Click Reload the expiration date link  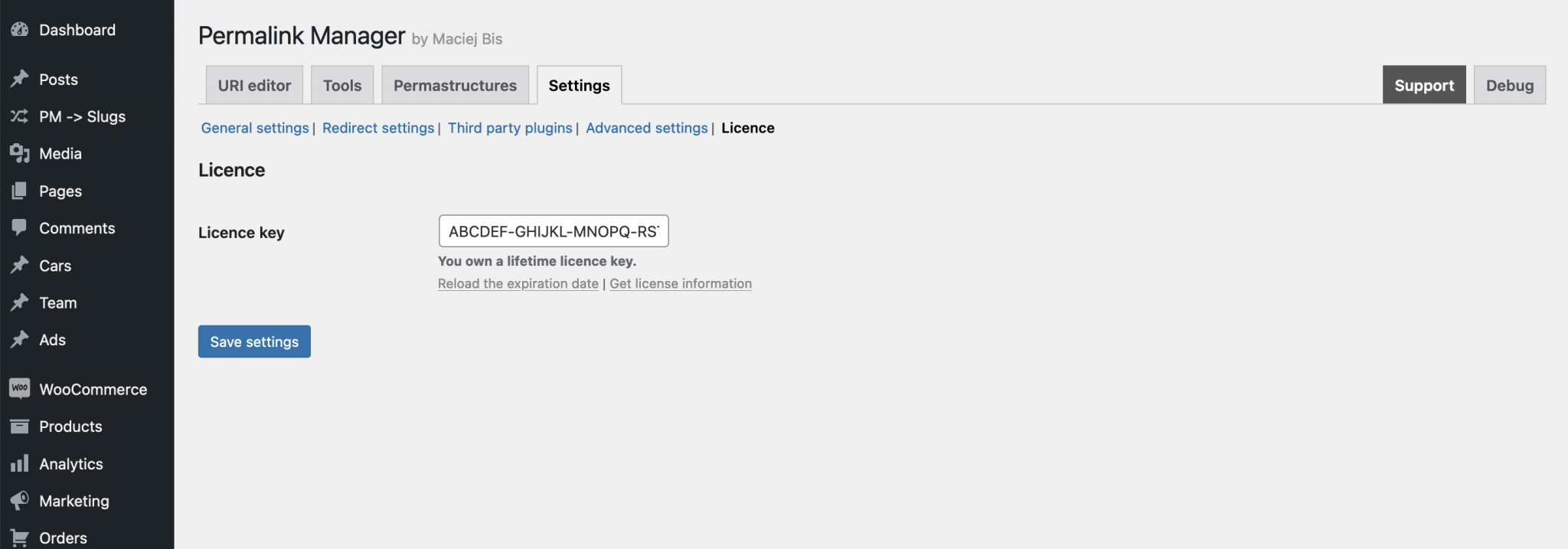pyautogui.click(x=518, y=283)
